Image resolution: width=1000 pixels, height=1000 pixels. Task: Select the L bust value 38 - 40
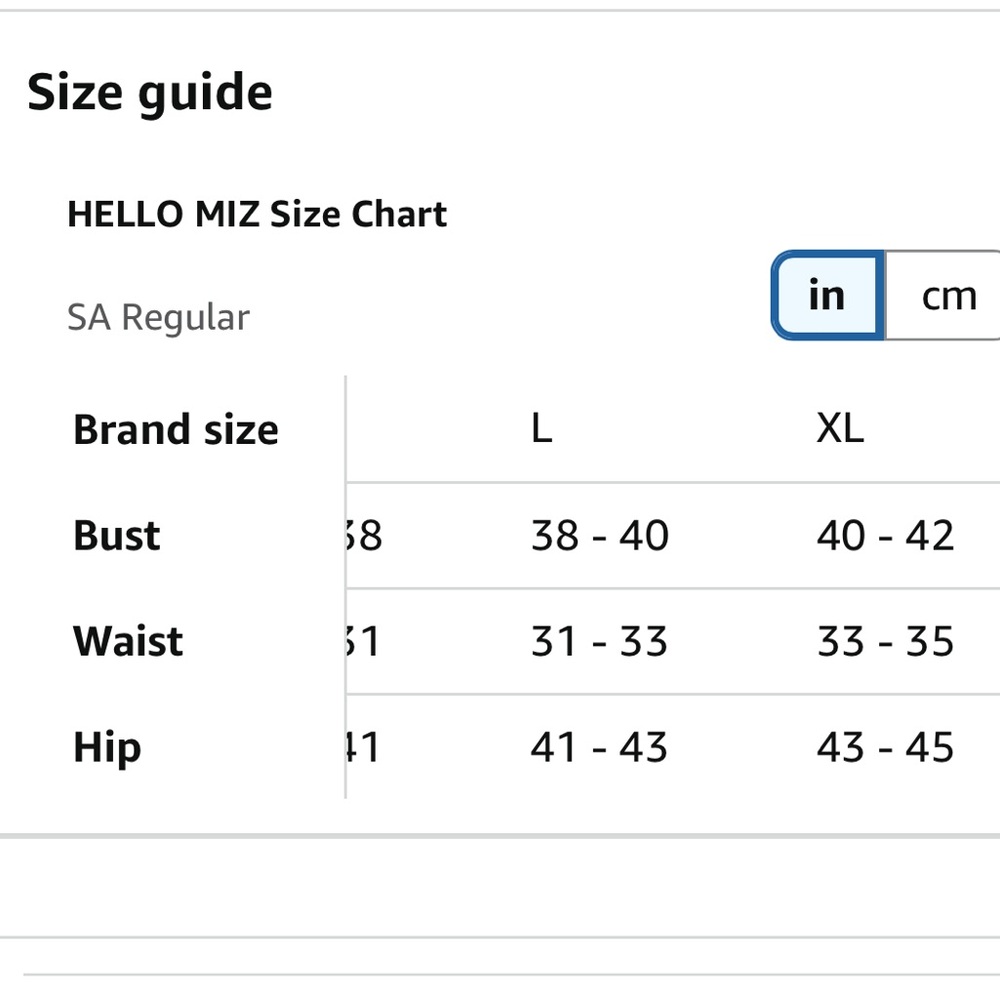pyautogui.click(x=599, y=536)
